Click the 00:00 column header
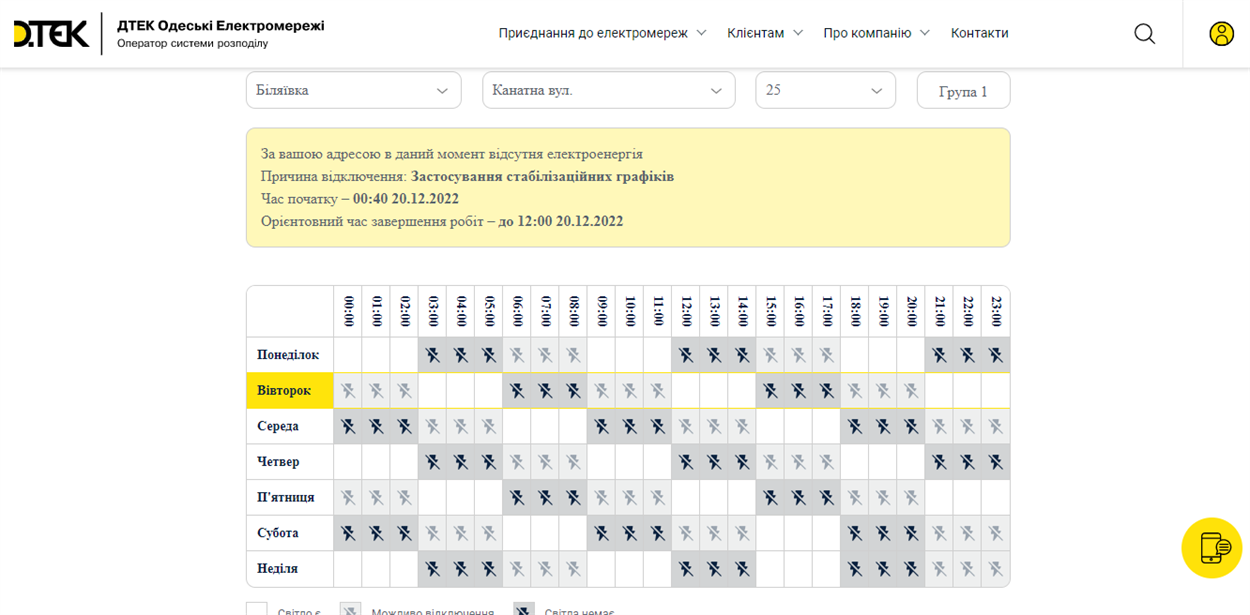1250x615 pixels. coord(348,311)
